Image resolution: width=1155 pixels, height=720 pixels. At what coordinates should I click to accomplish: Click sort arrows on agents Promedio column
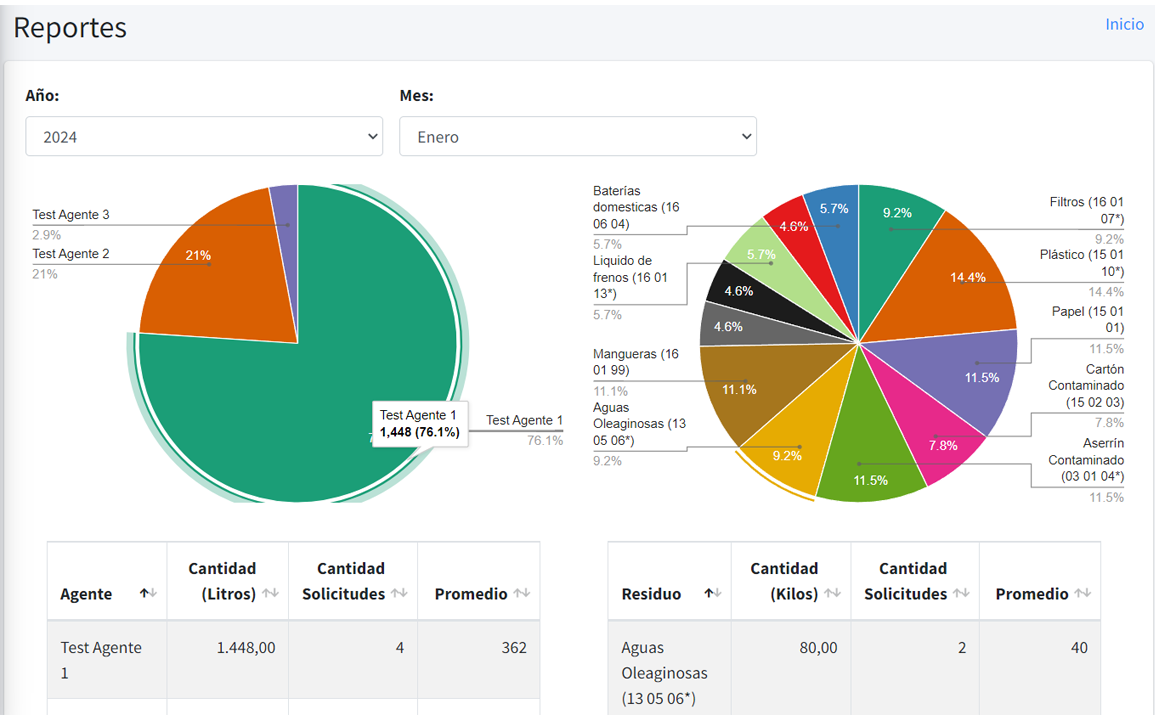point(521,594)
